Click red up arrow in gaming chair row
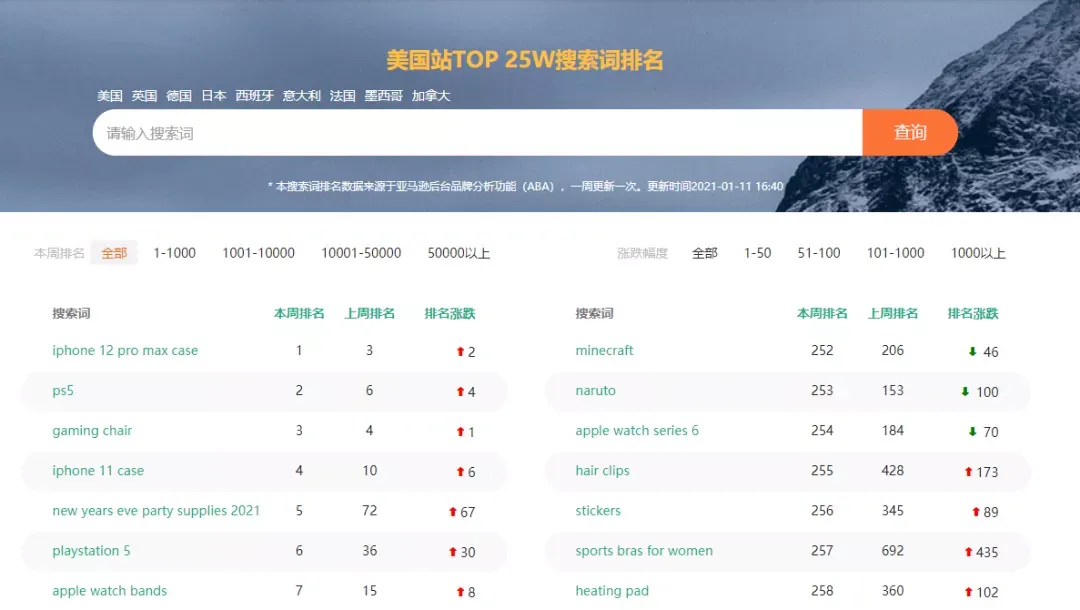The image size is (1080, 610). (x=460, y=432)
